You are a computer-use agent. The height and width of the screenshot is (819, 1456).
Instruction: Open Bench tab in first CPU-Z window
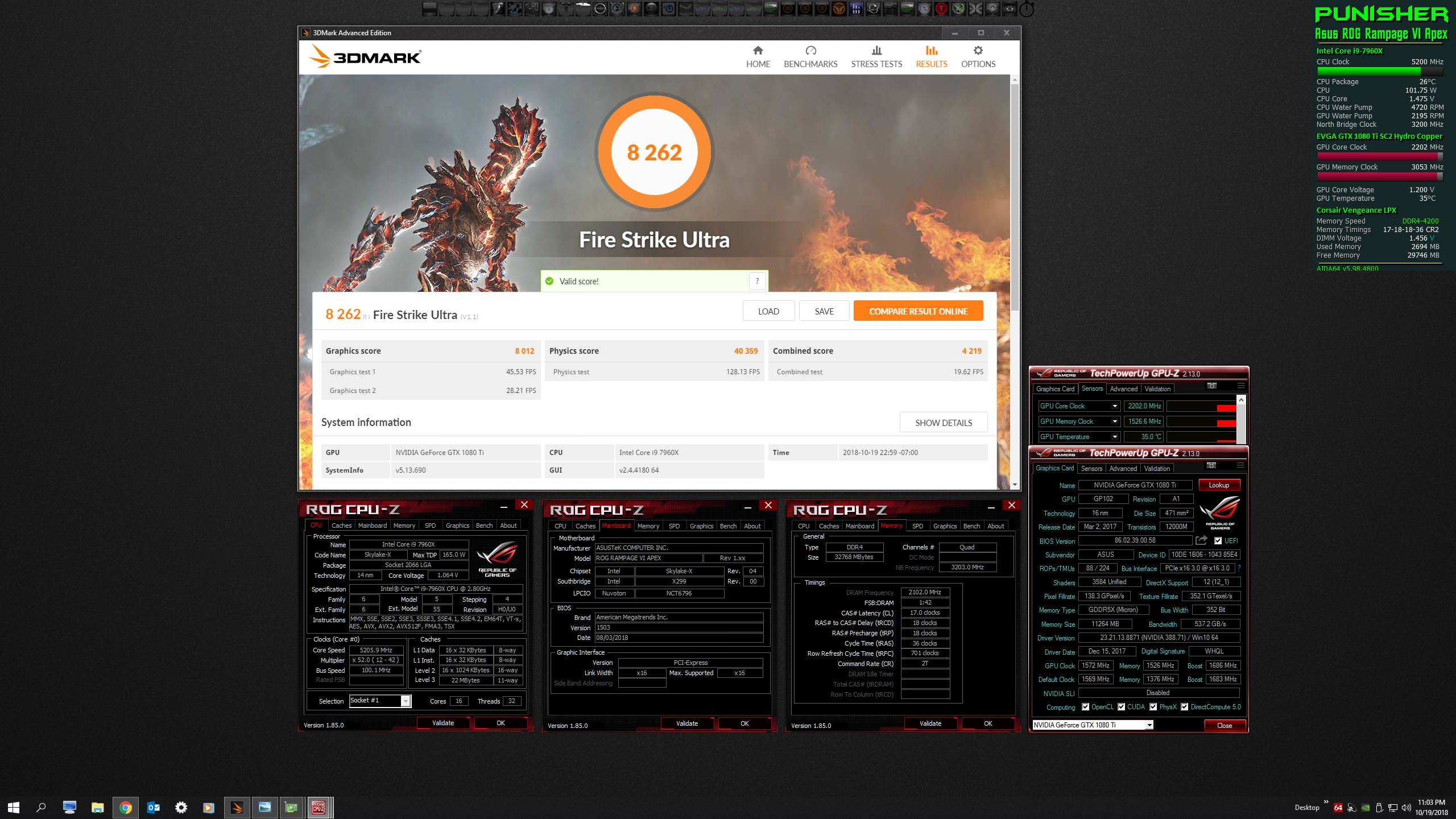pos(484,526)
